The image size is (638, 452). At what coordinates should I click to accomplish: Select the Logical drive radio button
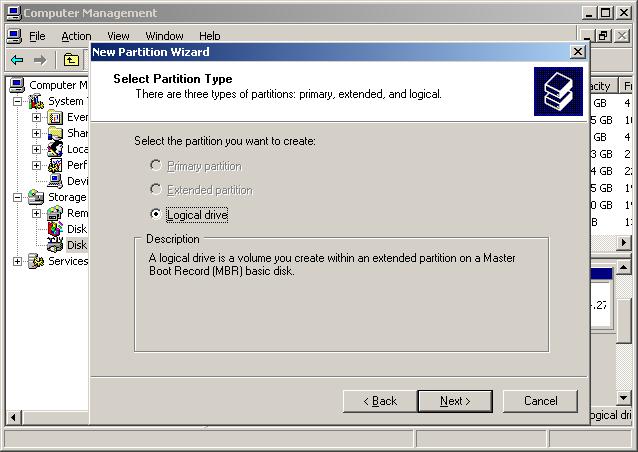click(155, 214)
